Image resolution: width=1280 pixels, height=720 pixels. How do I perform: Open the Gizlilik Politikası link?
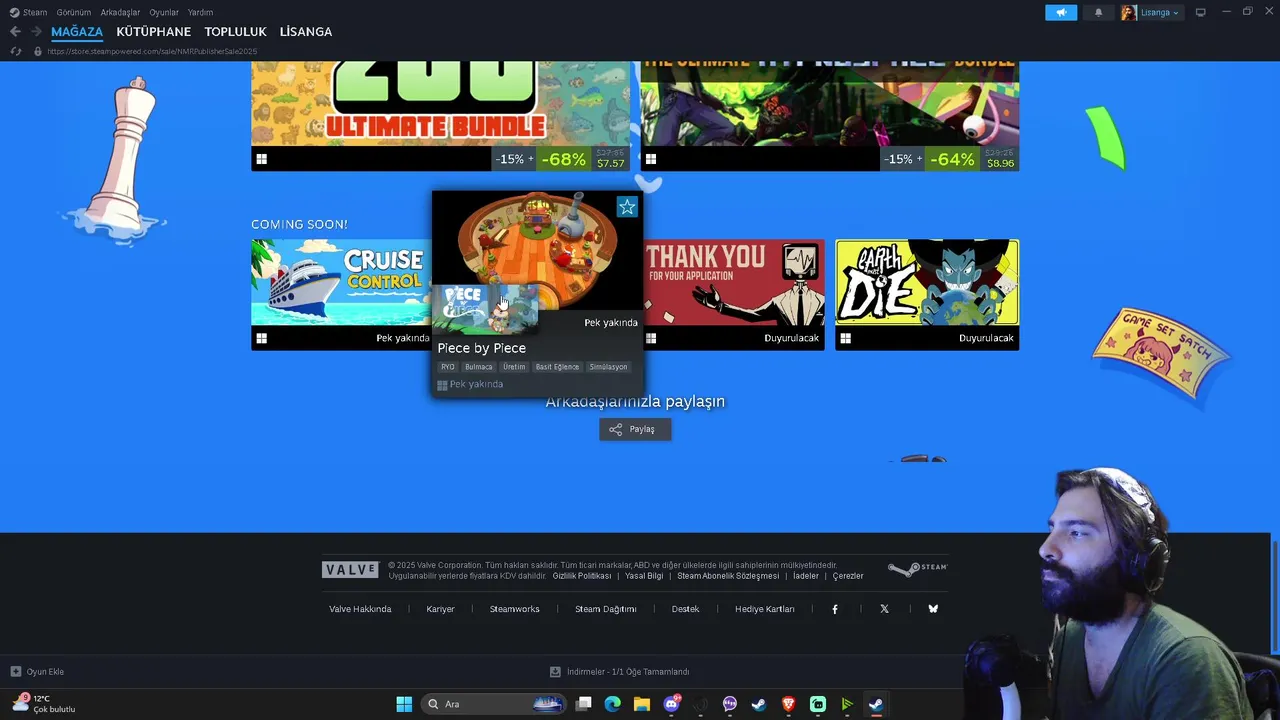[x=582, y=576]
